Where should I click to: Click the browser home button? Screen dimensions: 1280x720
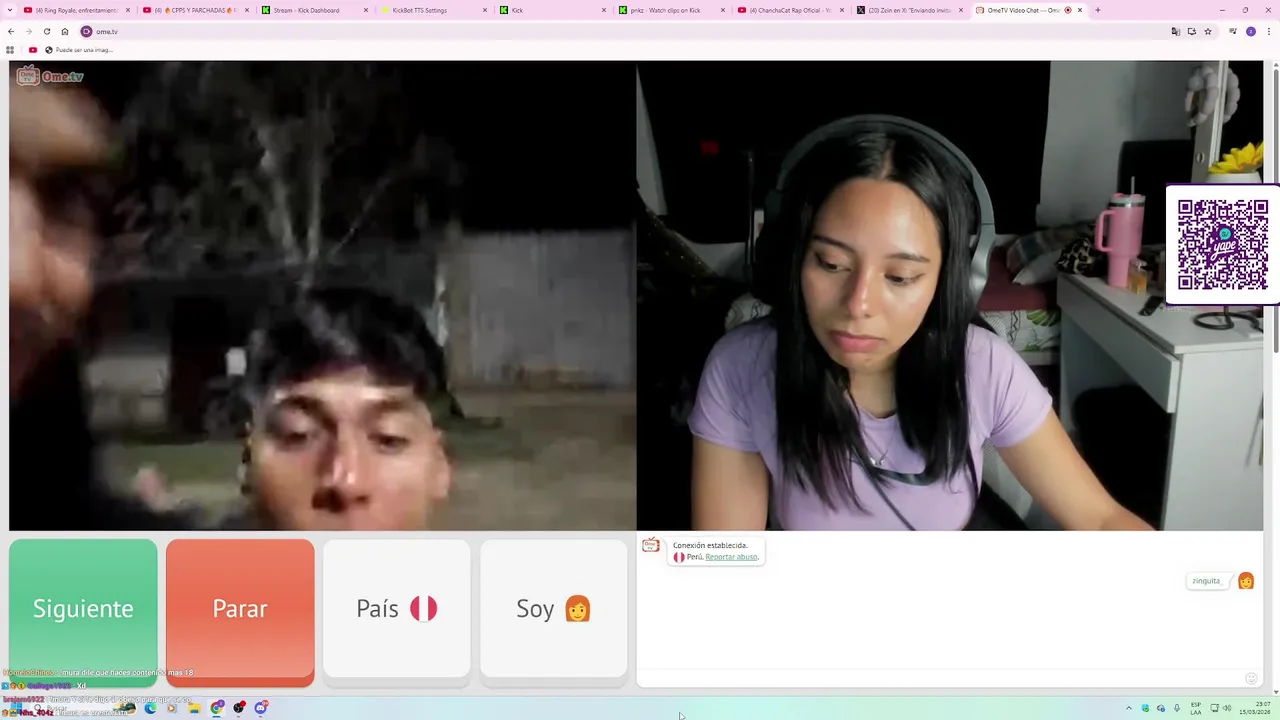tap(65, 31)
